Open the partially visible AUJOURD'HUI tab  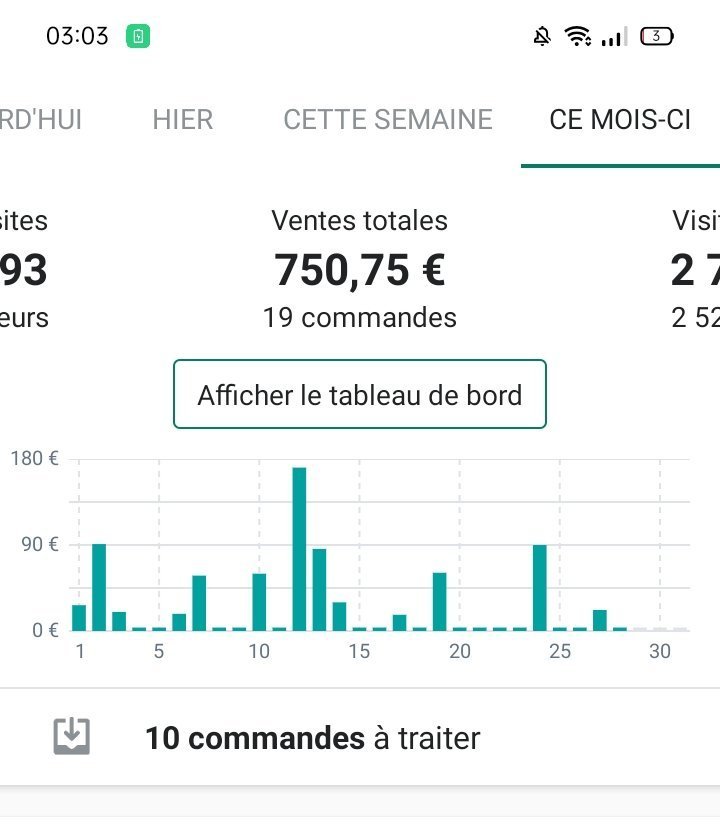click(40, 120)
